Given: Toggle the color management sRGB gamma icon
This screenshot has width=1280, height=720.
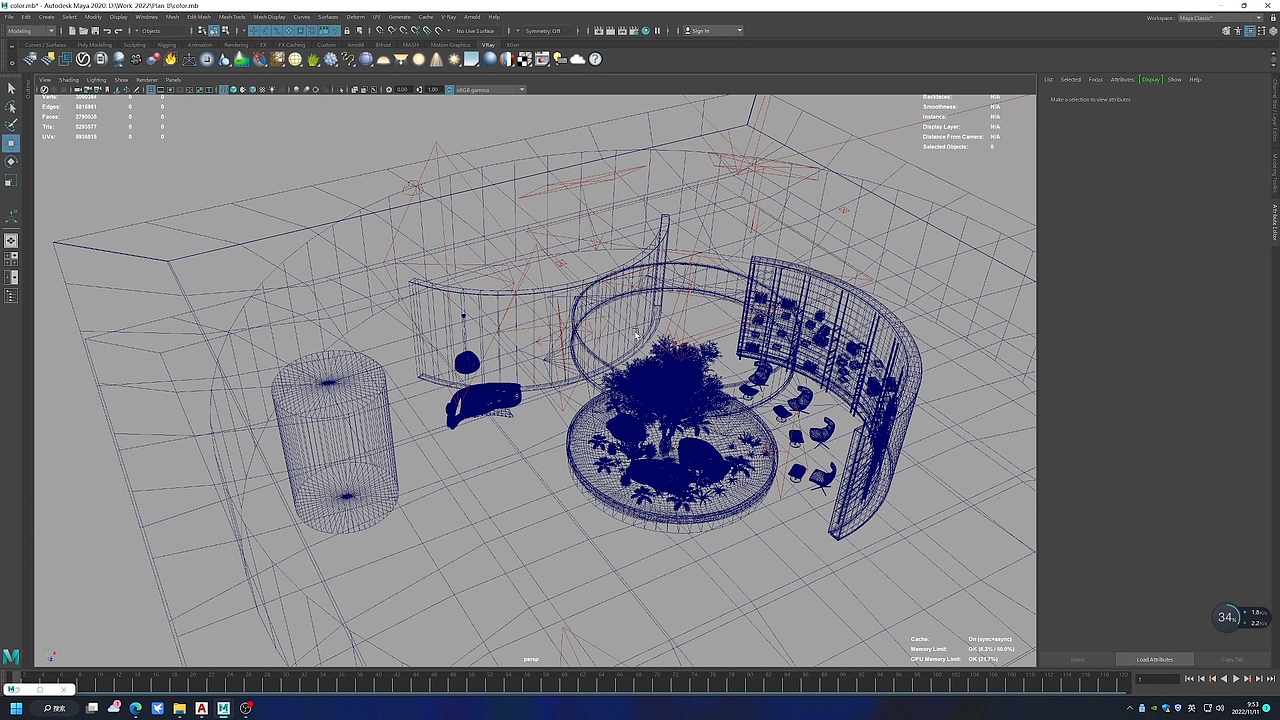Looking at the screenshot, I should click(450, 90).
